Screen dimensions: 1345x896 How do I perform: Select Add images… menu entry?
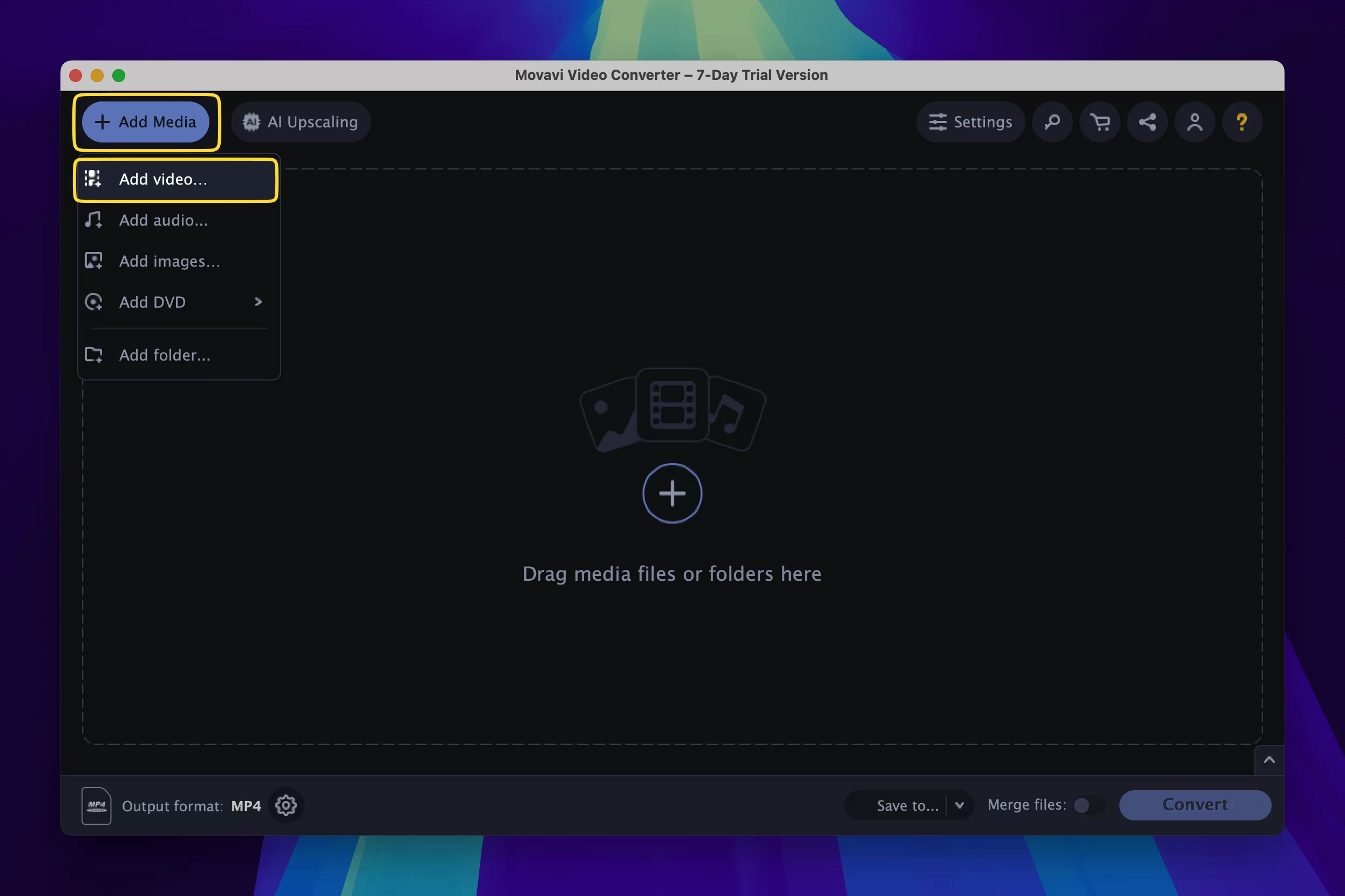pos(179,261)
